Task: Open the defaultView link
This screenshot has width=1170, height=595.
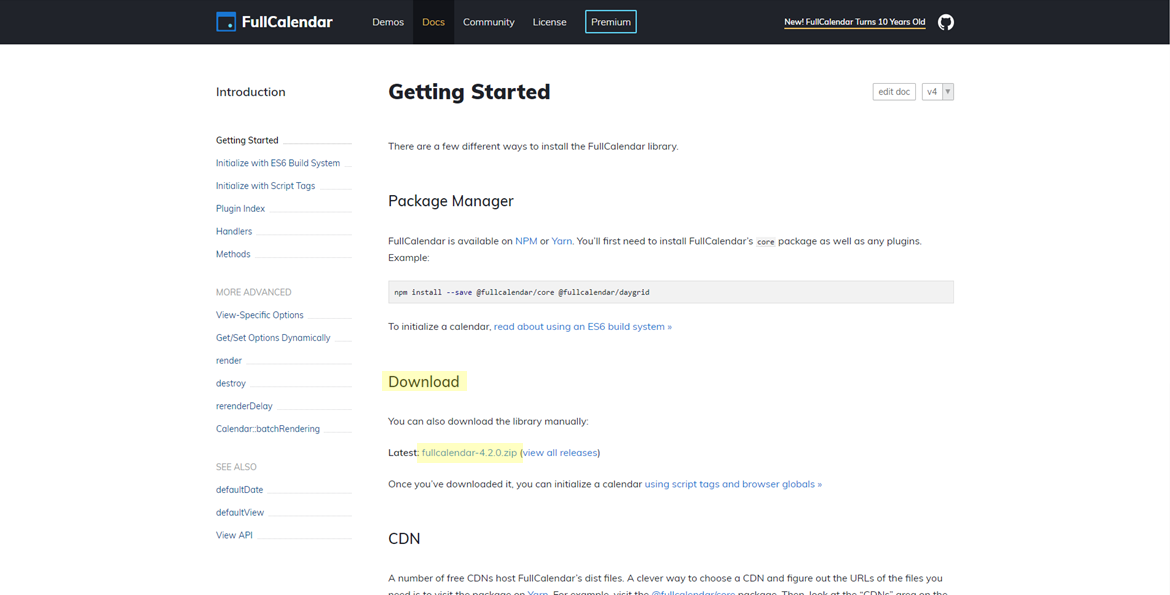Action: click(x=240, y=513)
